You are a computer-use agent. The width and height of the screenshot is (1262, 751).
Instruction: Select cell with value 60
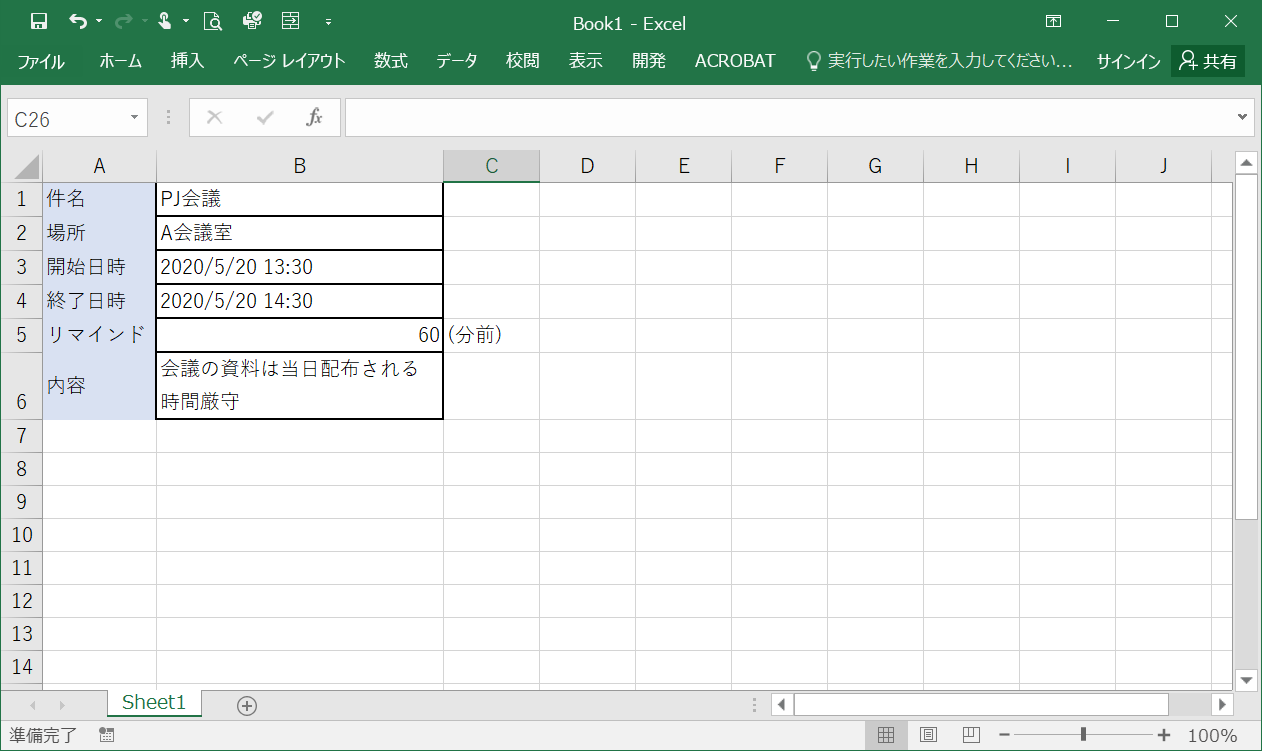pos(300,335)
